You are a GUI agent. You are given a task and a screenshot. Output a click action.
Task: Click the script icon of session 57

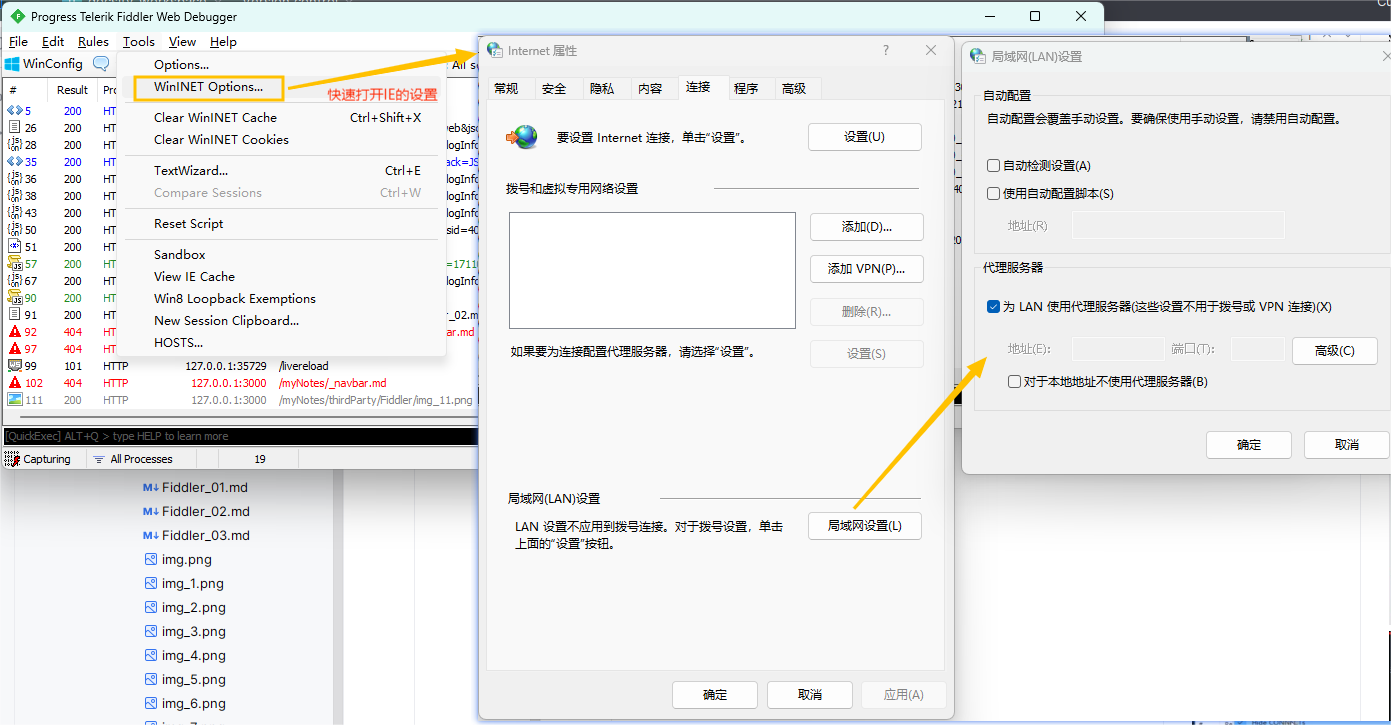coord(14,263)
